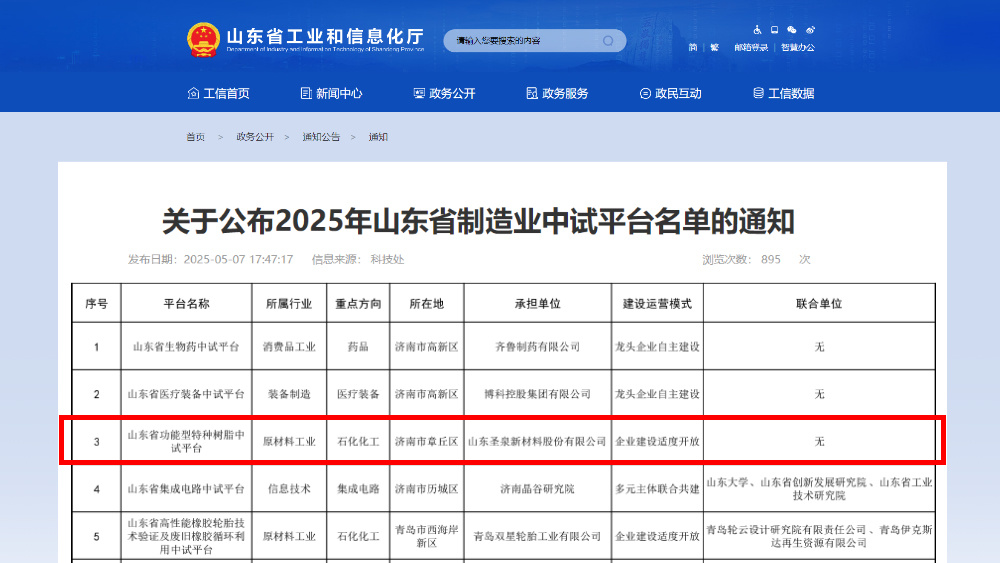Screen dimensions: 1000x563
Task: Switch to traditional Chinese (繁)
Action: pos(714,48)
